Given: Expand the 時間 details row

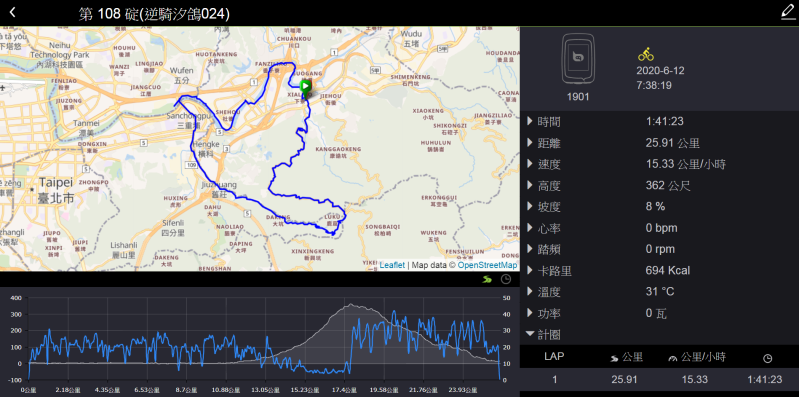Looking at the screenshot, I should coord(659,121).
